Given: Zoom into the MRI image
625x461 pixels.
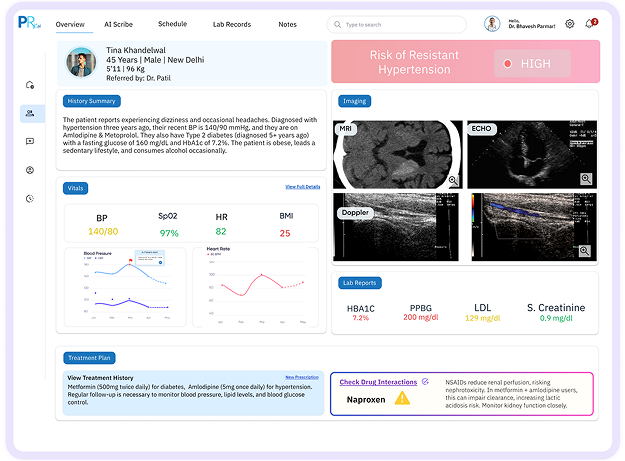Looking at the screenshot, I should (453, 179).
